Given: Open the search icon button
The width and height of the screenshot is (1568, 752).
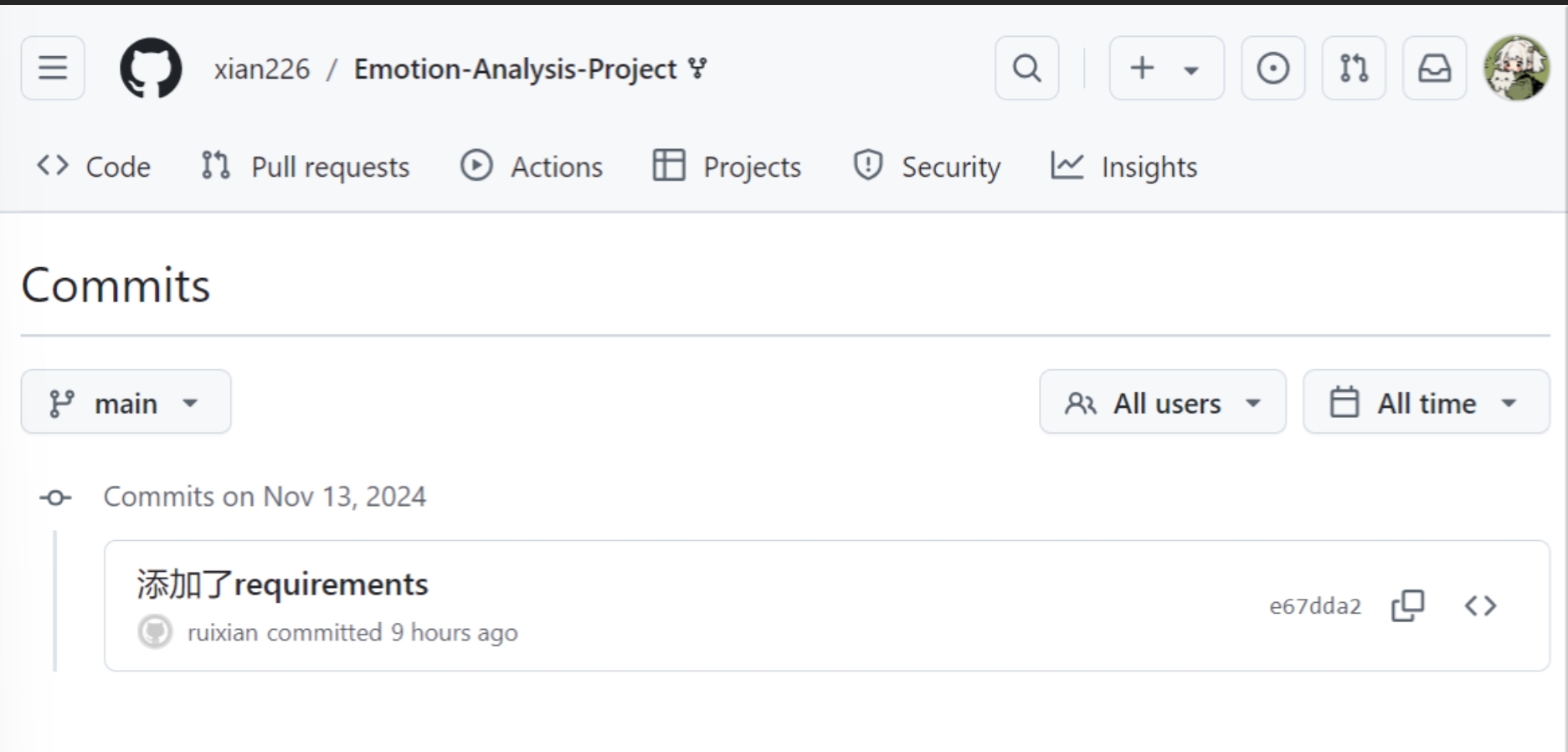Looking at the screenshot, I should coord(1026,68).
